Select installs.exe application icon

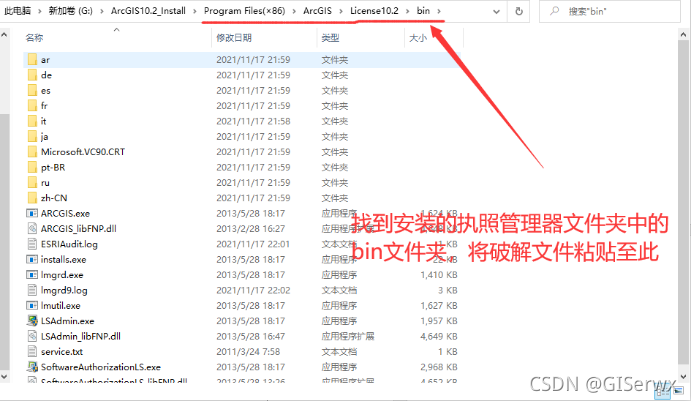click(32, 259)
